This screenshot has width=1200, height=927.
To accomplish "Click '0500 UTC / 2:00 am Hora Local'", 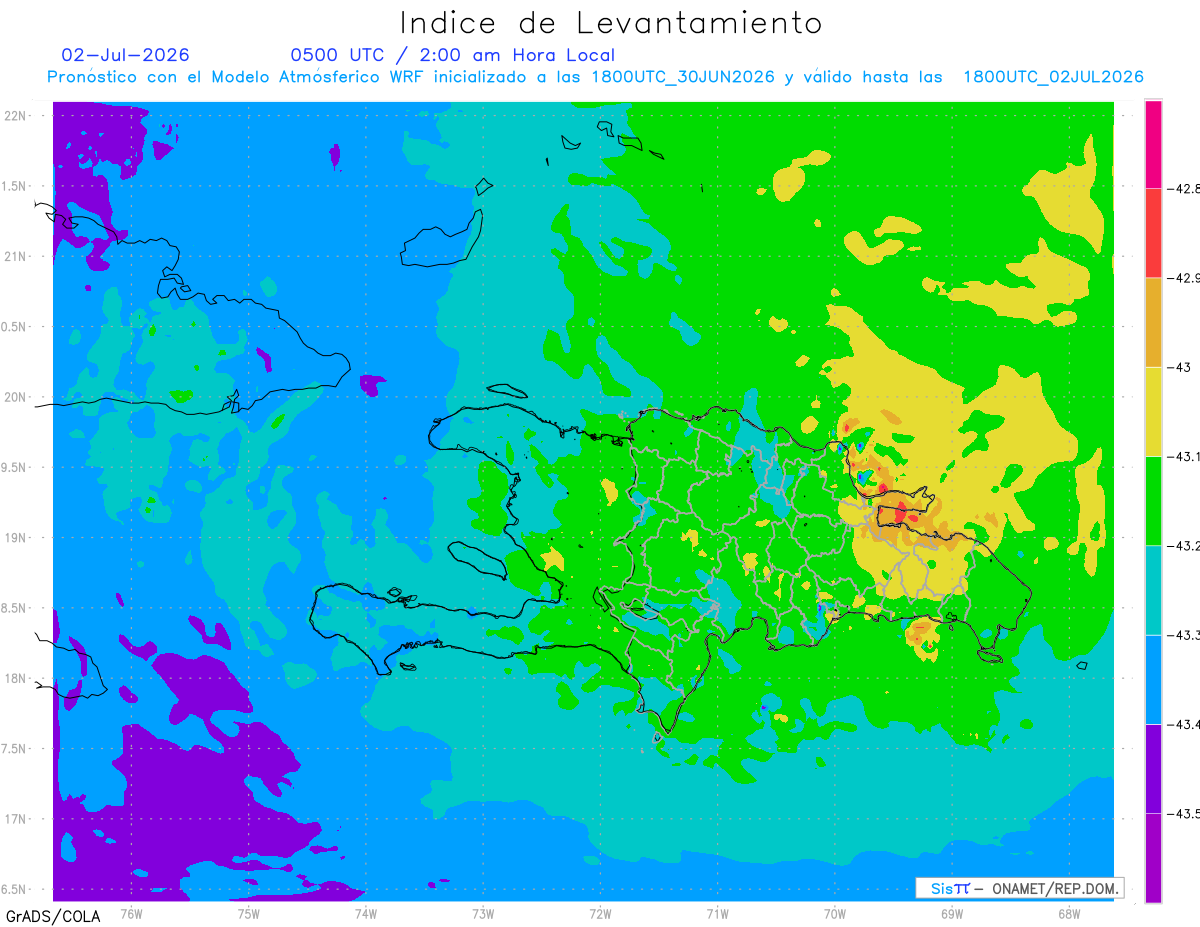I will (453, 55).
